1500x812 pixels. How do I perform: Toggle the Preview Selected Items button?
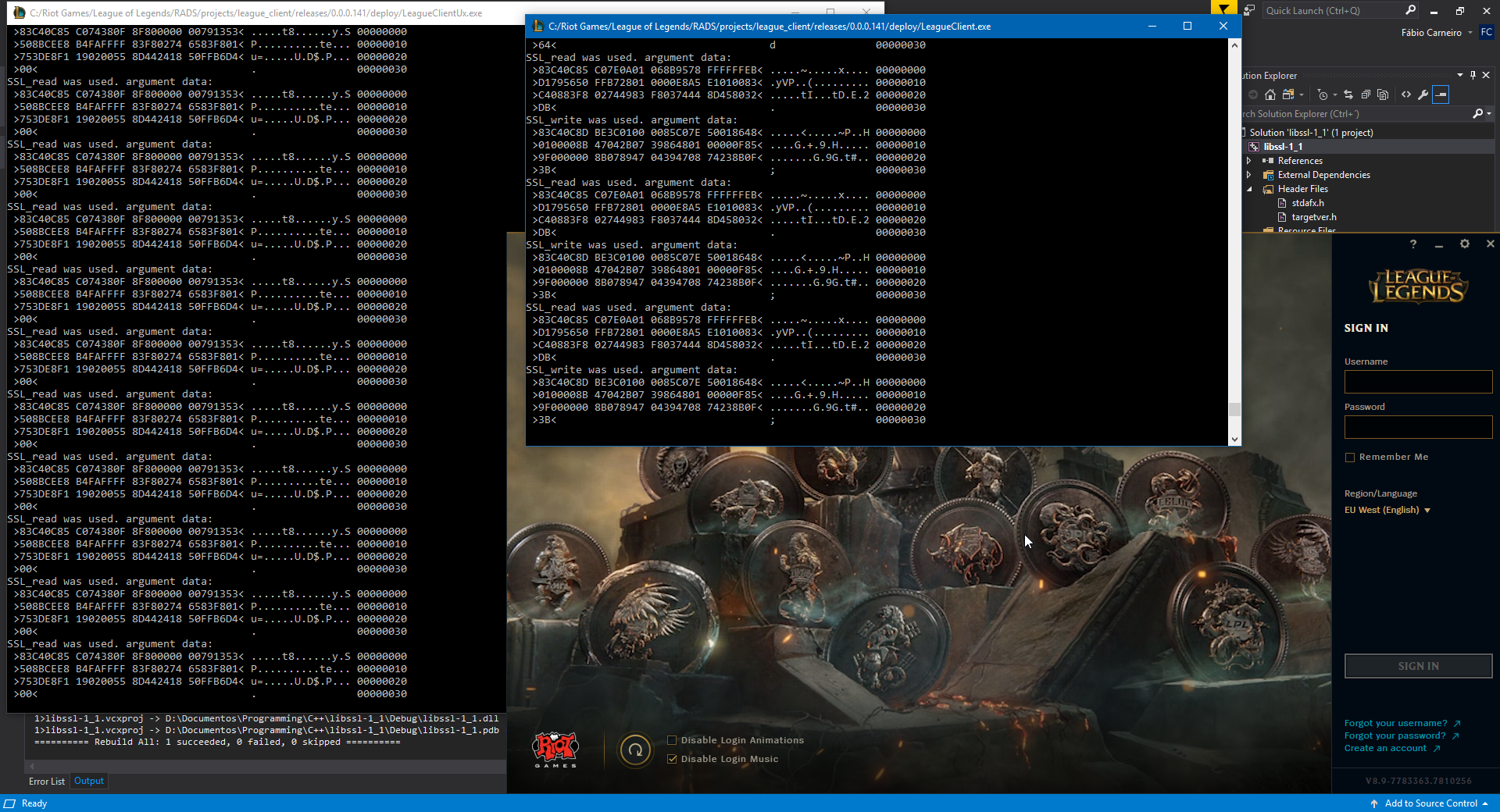(1441, 94)
